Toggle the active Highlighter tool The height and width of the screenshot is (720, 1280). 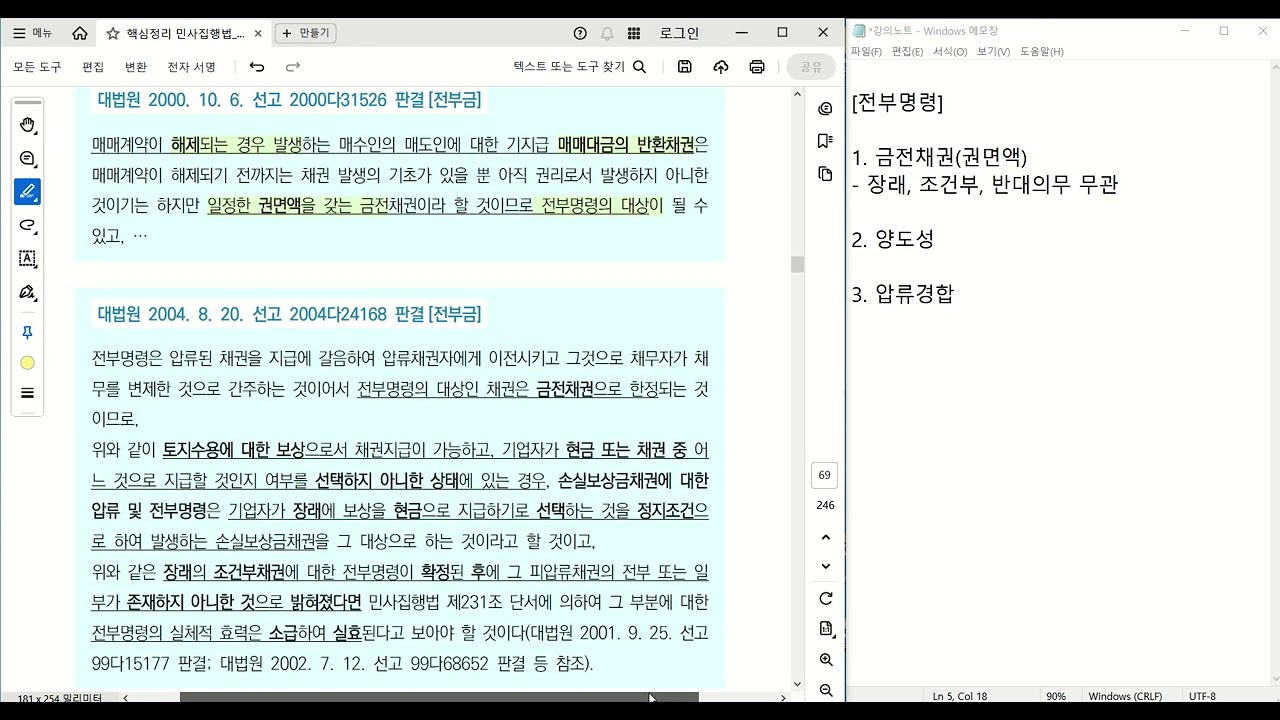(28, 192)
